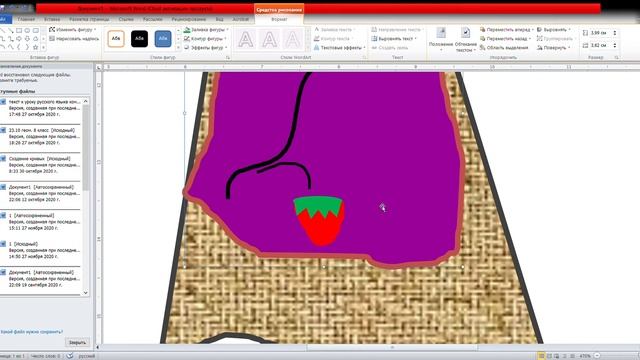
Task: Choose the down block arrow shape
Action: click(27, 39)
